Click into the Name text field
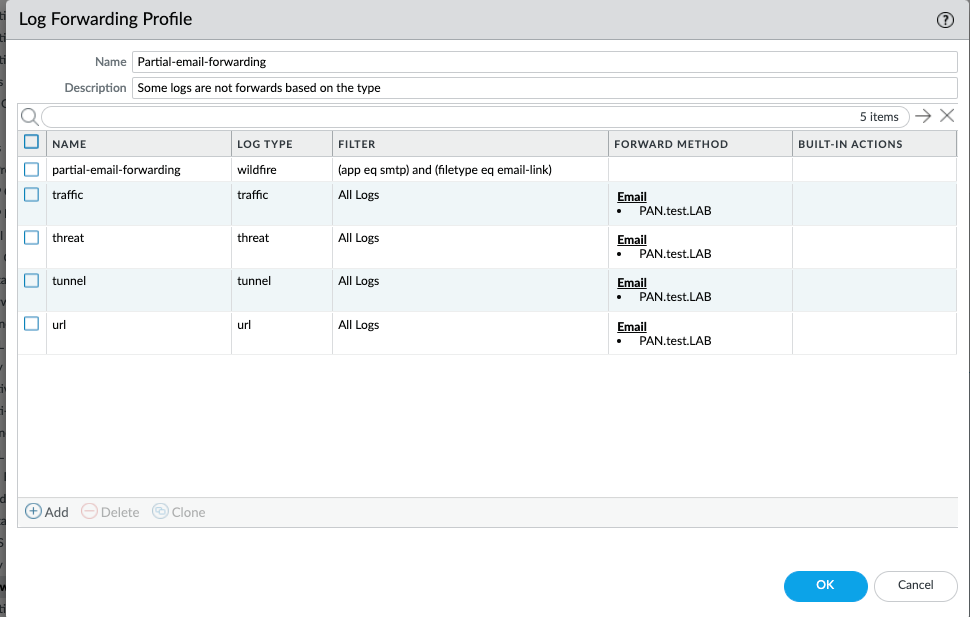The height and width of the screenshot is (617, 970). tap(545, 62)
